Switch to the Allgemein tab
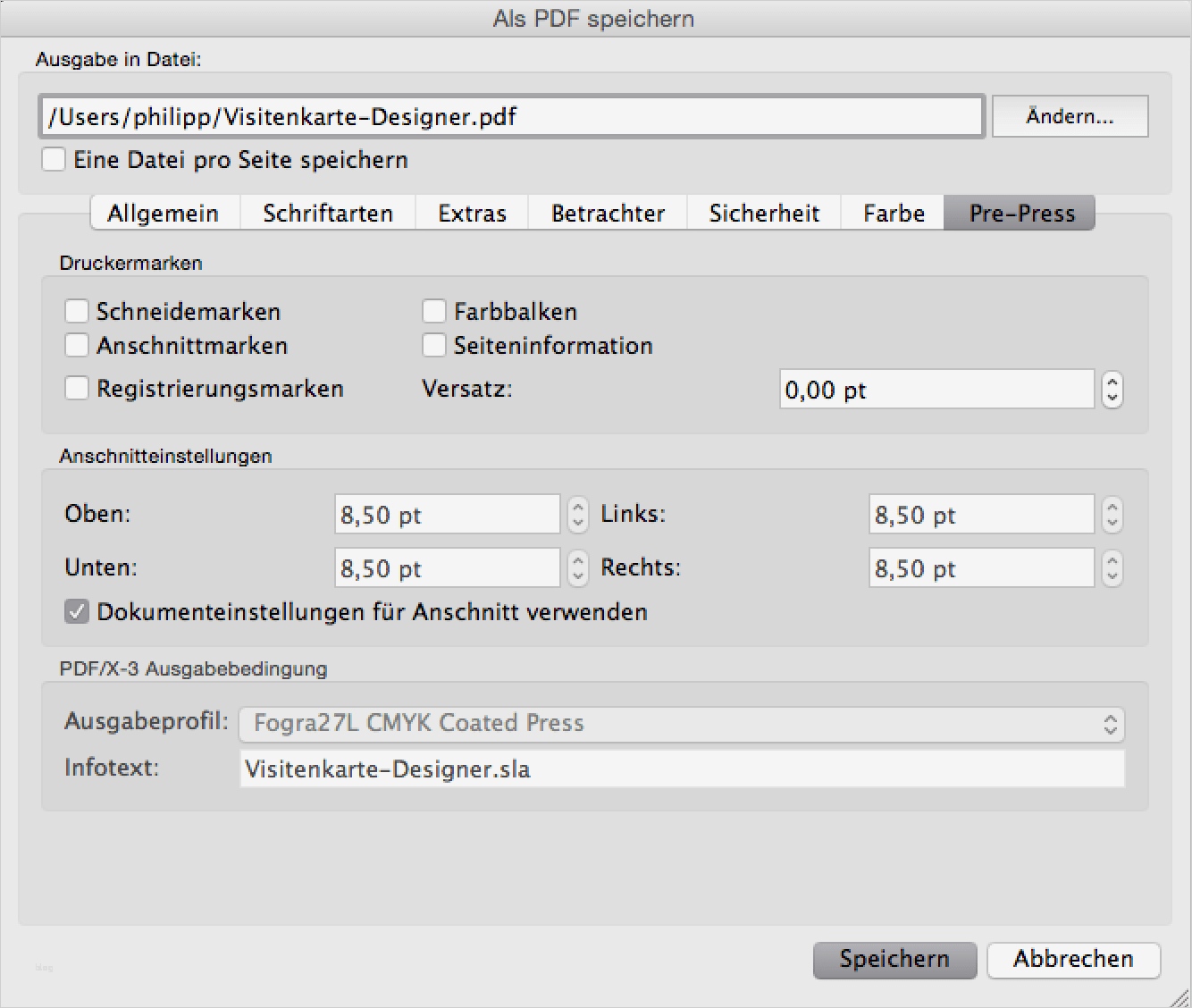 coord(164,213)
